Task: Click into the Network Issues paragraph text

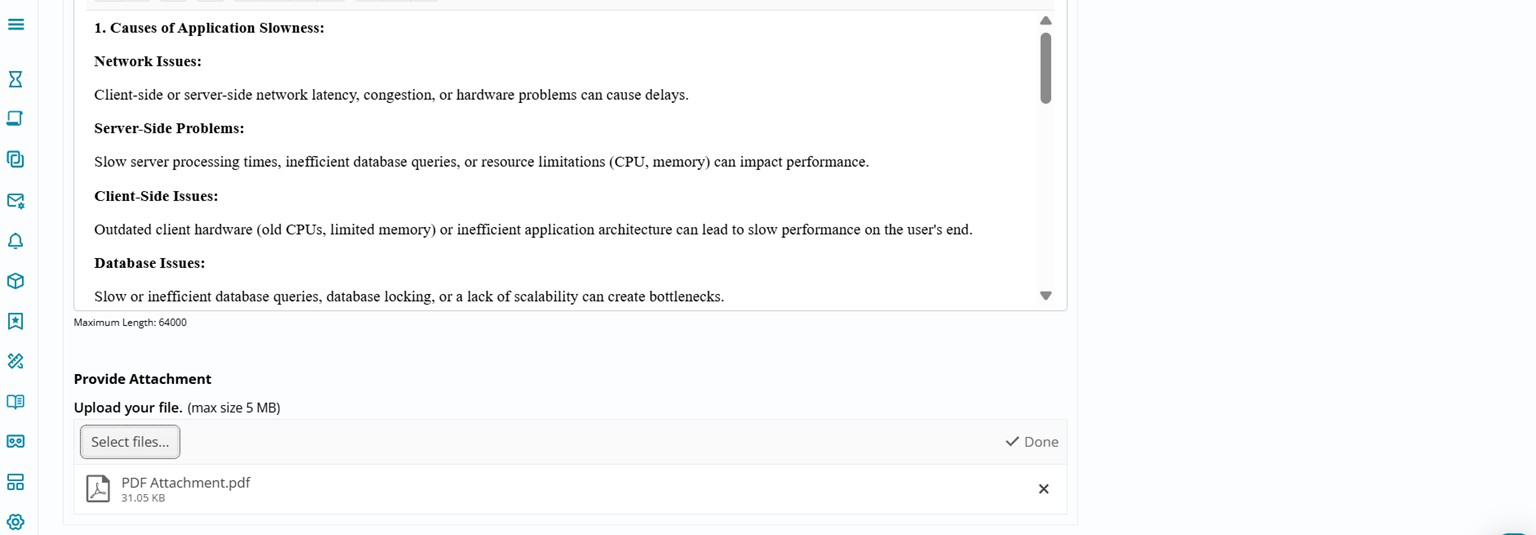Action: click(391, 95)
